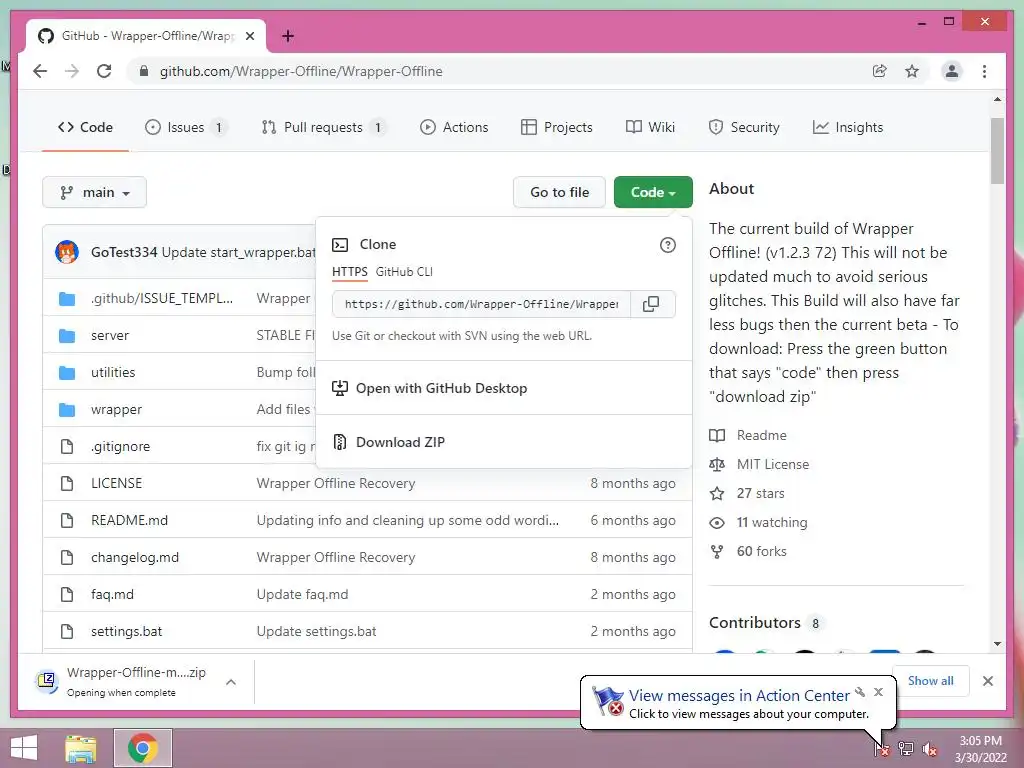Click the scrollbar down arrow

[997, 644]
